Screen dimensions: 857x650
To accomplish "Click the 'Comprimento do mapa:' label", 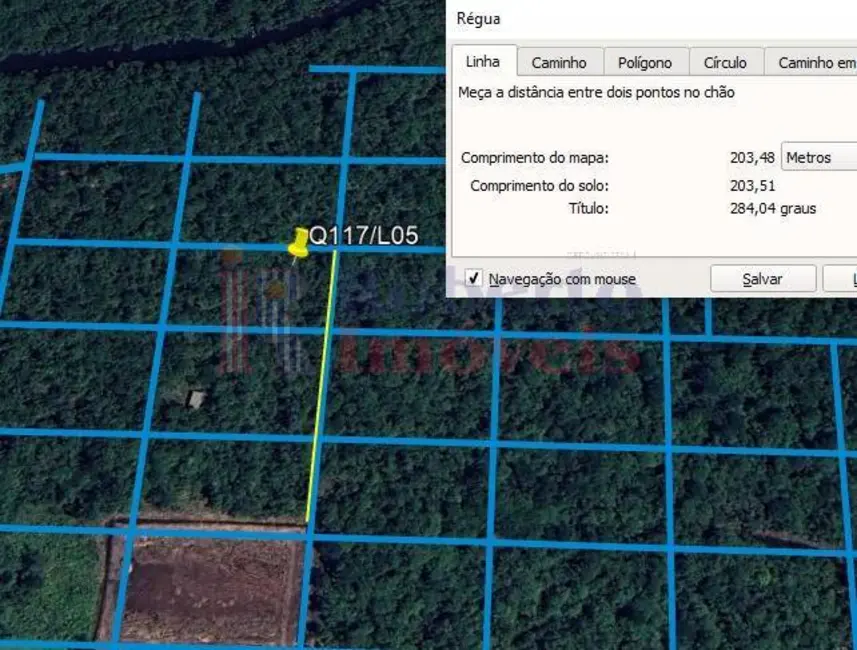I will (535, 157).
